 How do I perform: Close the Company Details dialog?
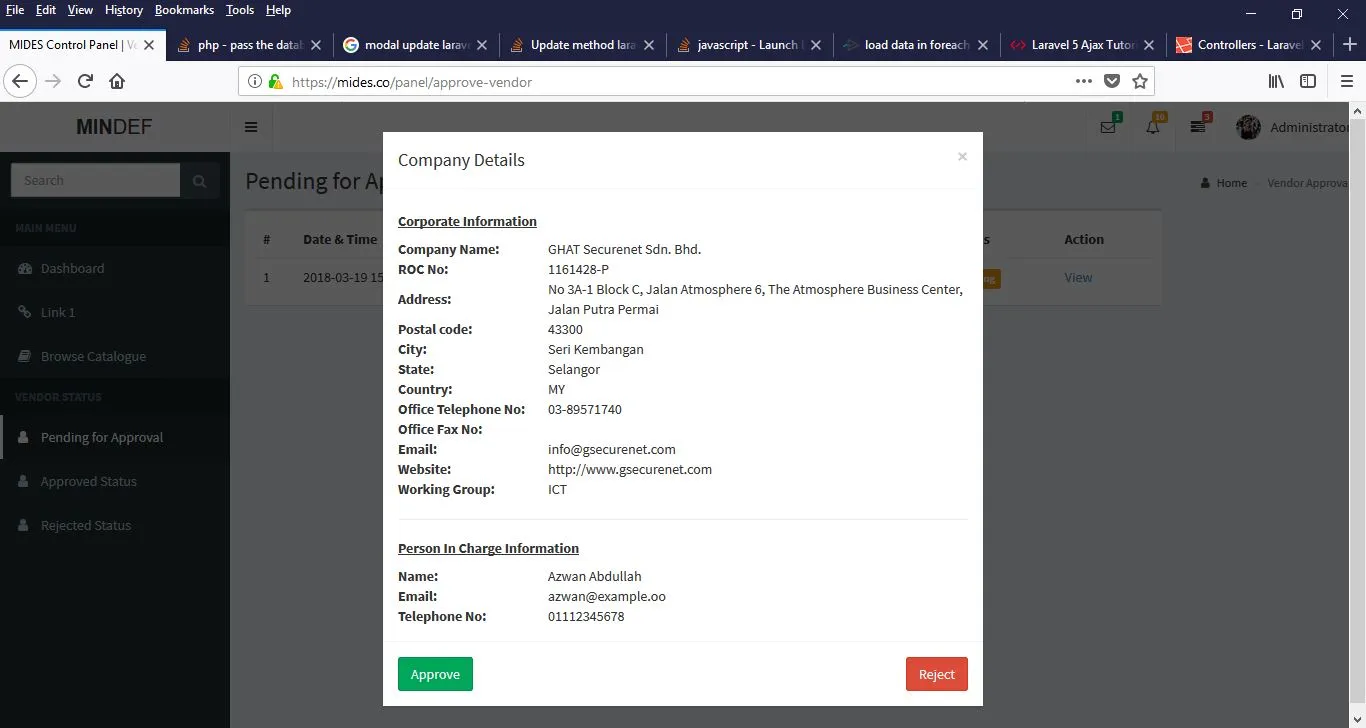962,156
